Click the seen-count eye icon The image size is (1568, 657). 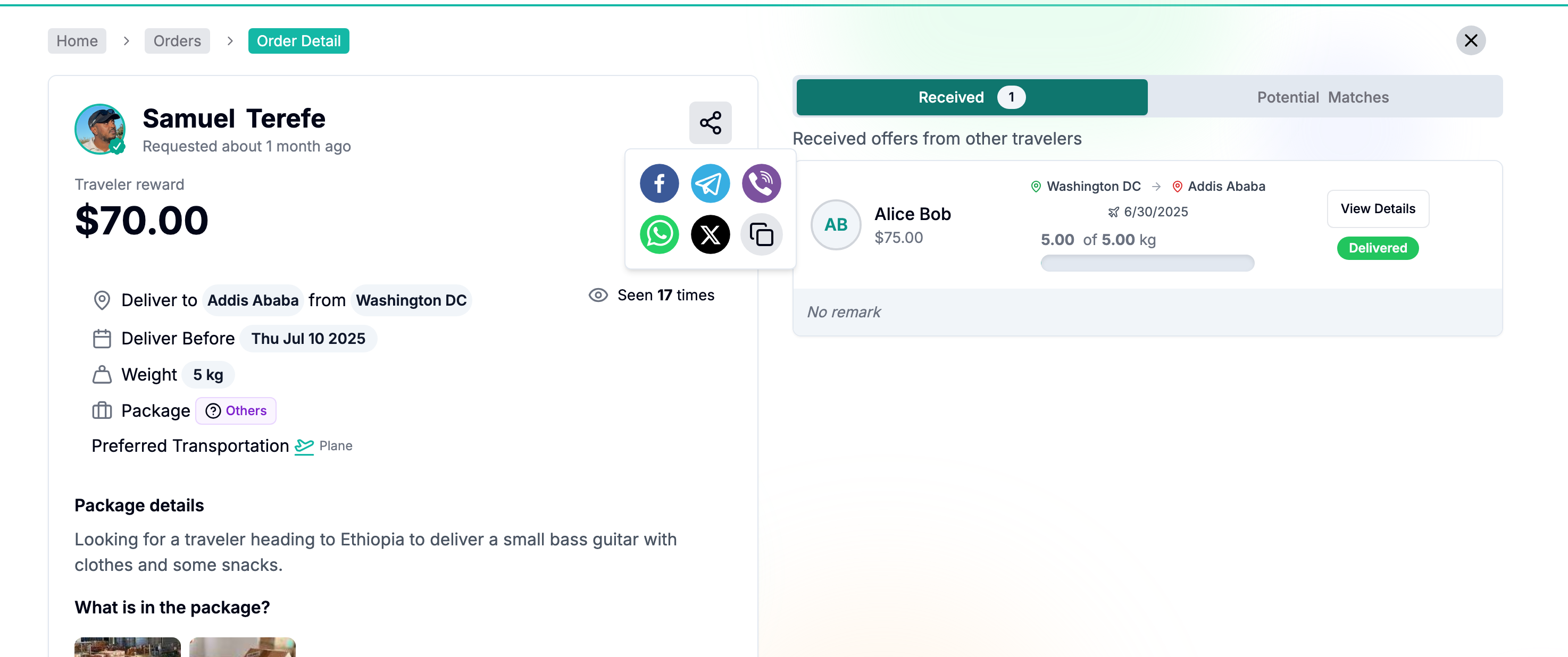(598, 295)
